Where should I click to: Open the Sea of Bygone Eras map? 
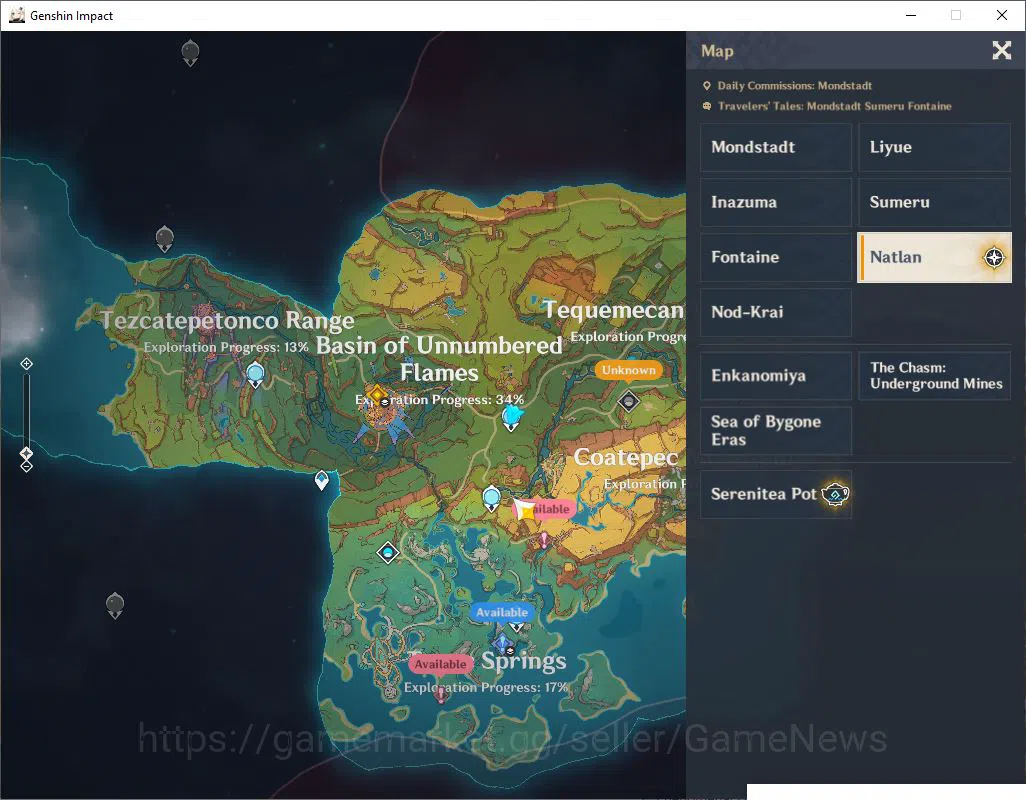(775, 430)
